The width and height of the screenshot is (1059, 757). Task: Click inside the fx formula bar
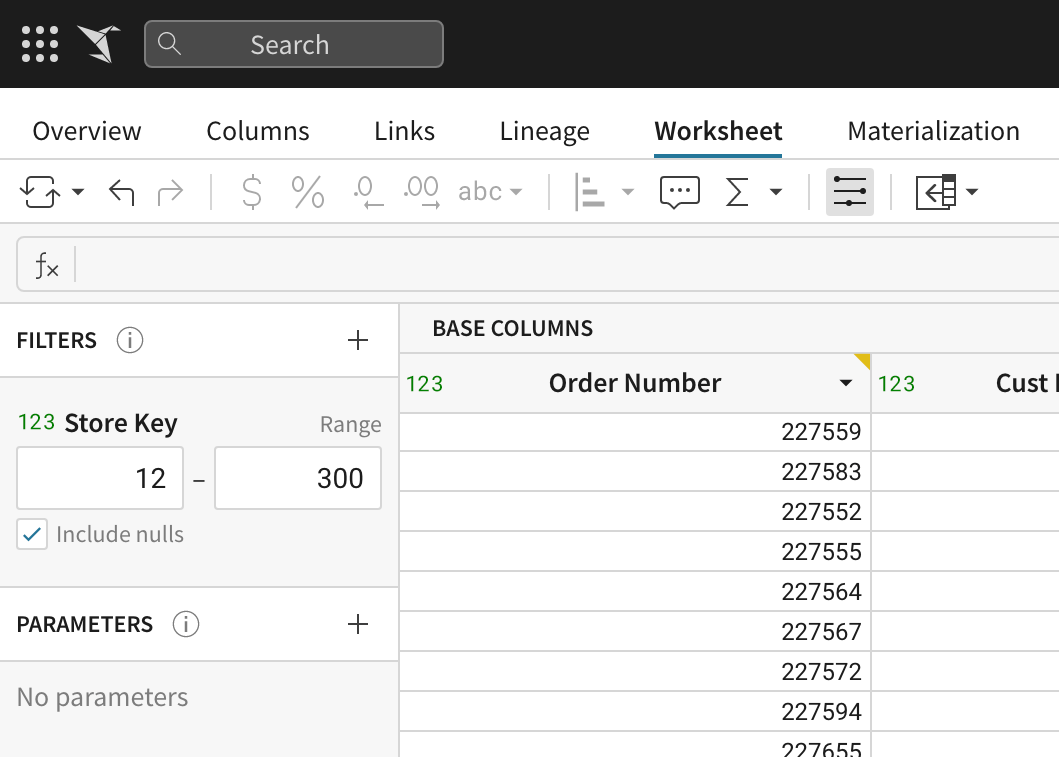(x=566, y=264)
